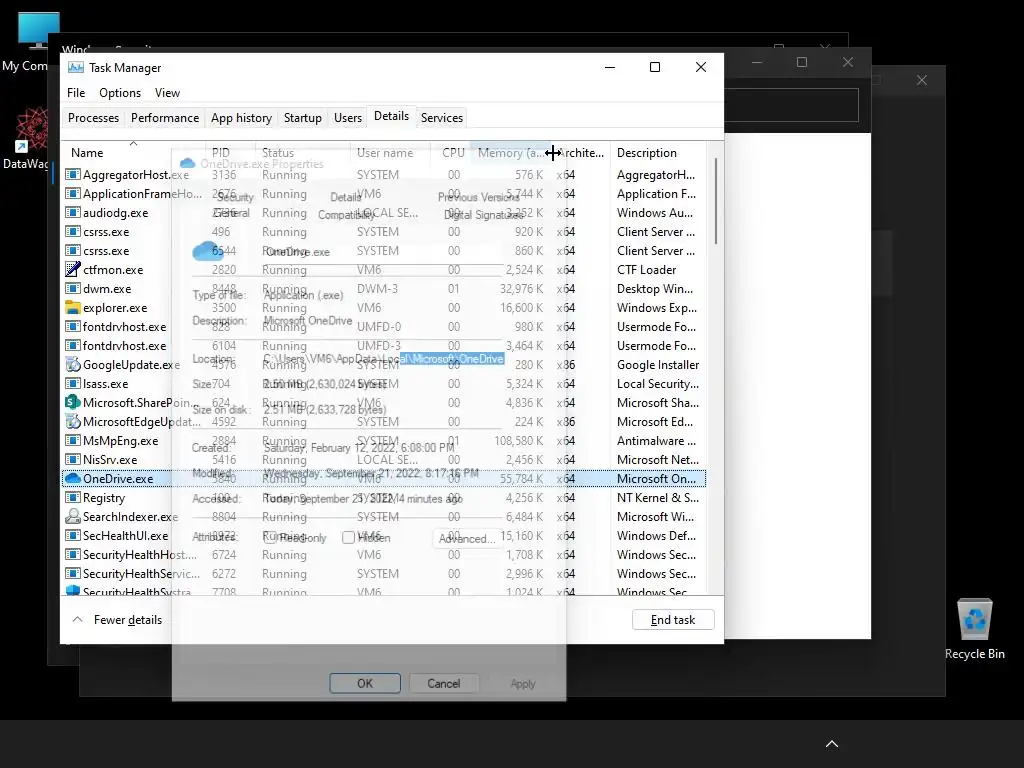Switch to the App history tab
Image resolution: width=1024 pixels, height=768 pixels.
tap(241, 118)
